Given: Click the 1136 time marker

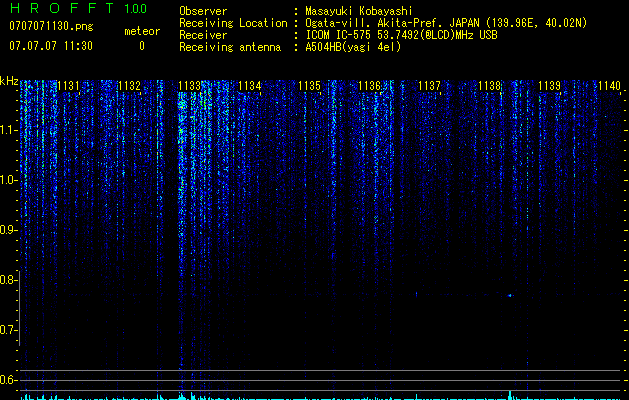Looking at the screenshot, I should click(369, 86).
